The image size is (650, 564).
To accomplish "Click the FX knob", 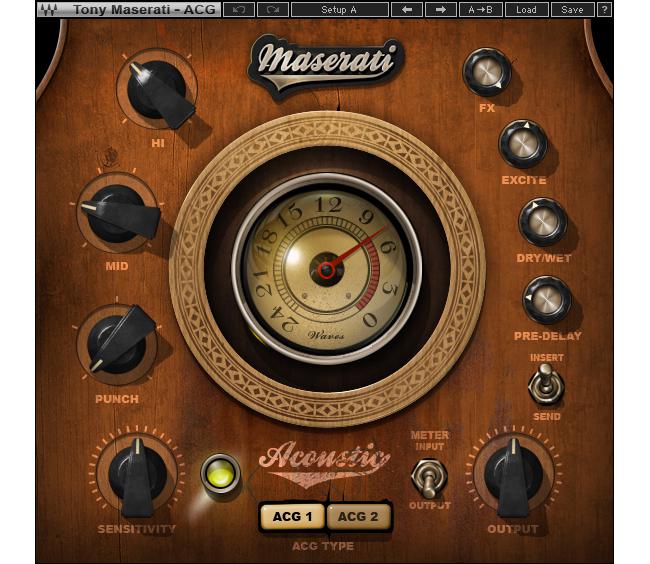I will (487, 72).
